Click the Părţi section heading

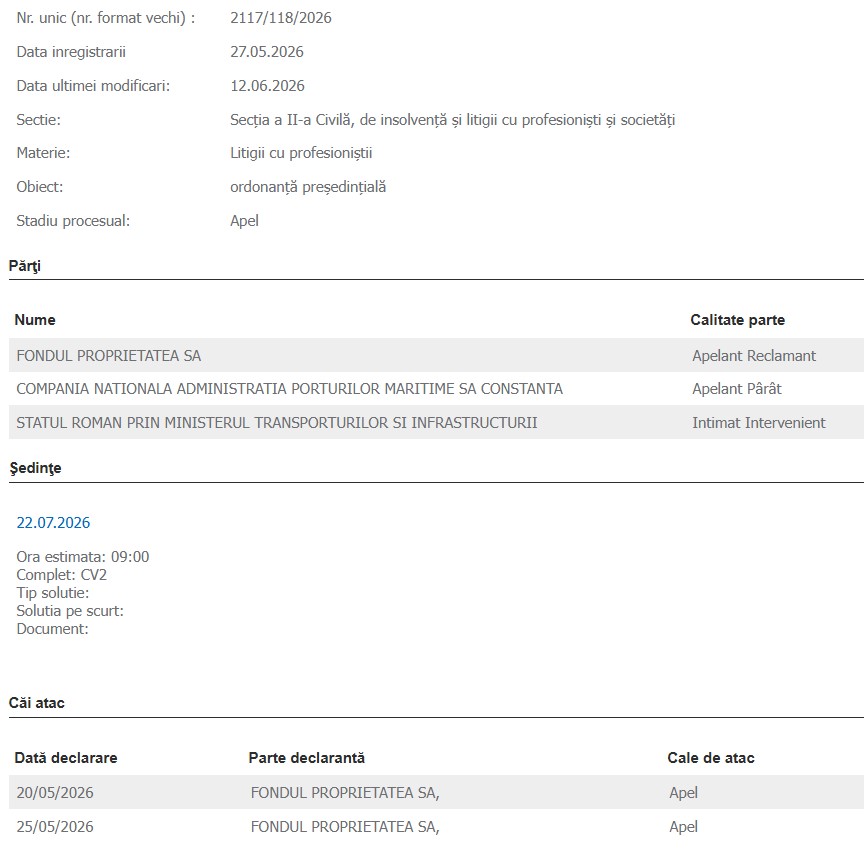(x=25, y=266)
